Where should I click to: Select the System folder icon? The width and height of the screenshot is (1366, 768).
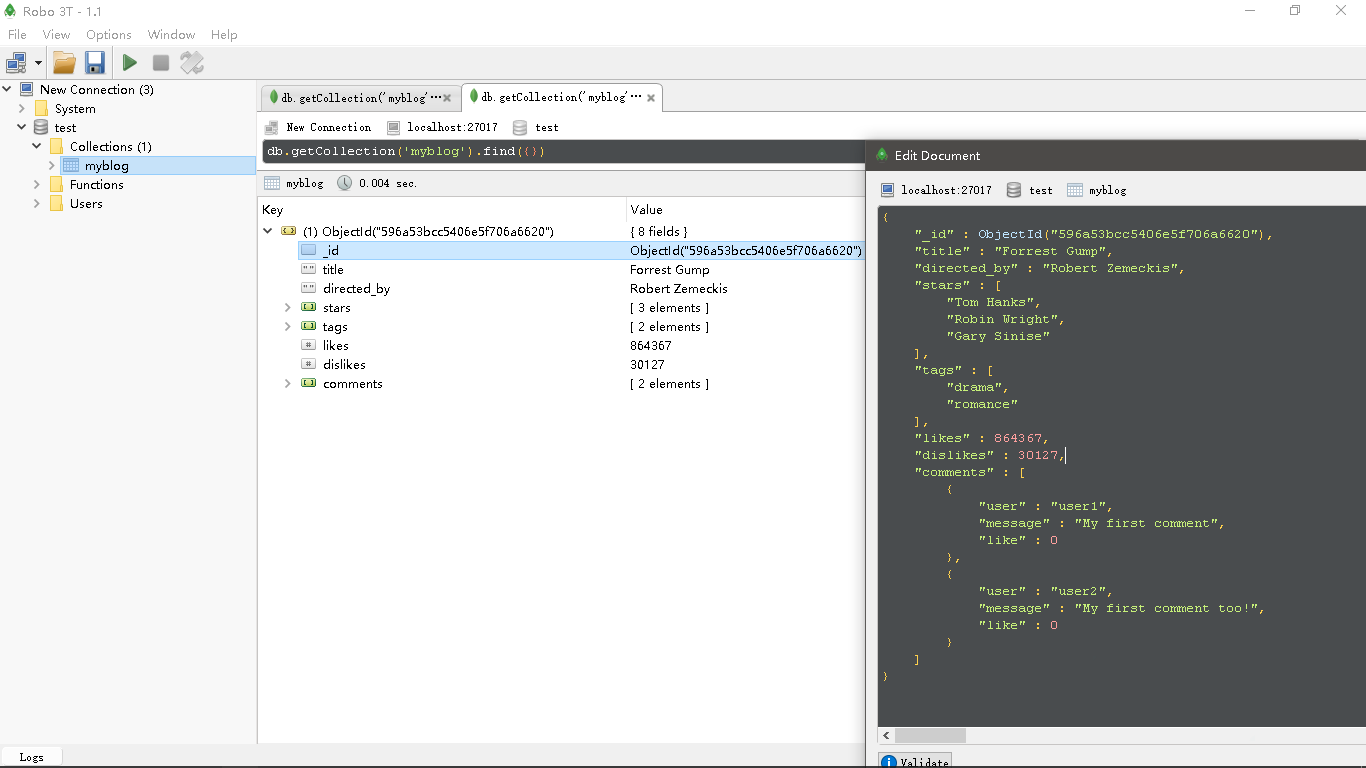(x=41, y=108)
